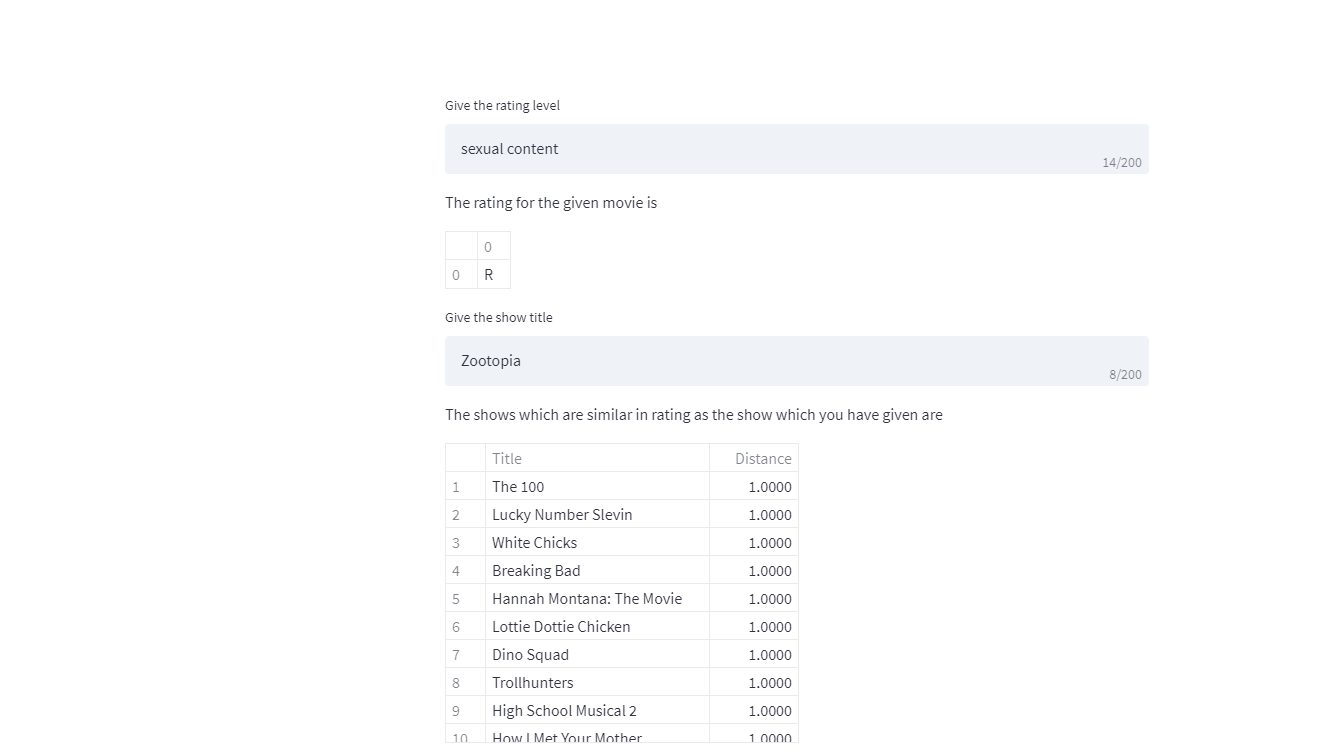Select the 'Trollhunters' cell
Screen dimensions: 1334x754
[533, 682]
